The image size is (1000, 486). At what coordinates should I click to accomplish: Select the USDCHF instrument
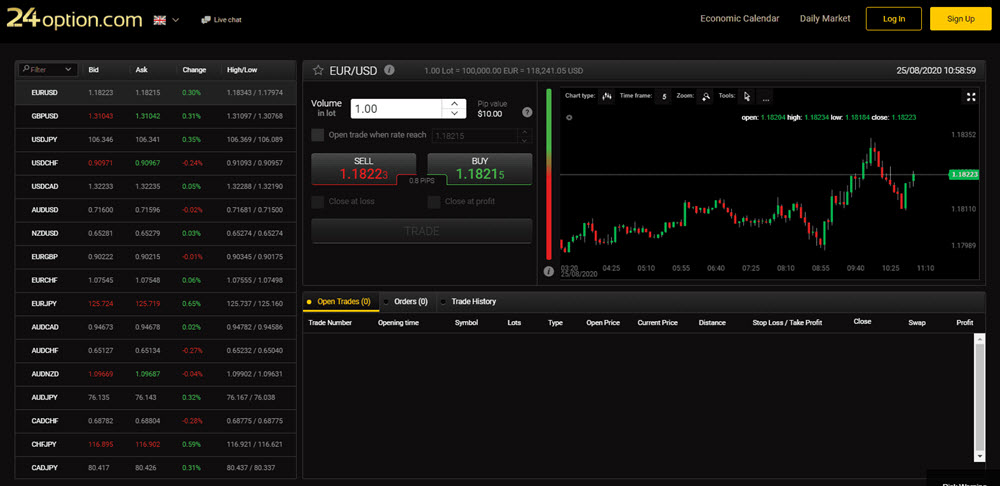[156, 163]
